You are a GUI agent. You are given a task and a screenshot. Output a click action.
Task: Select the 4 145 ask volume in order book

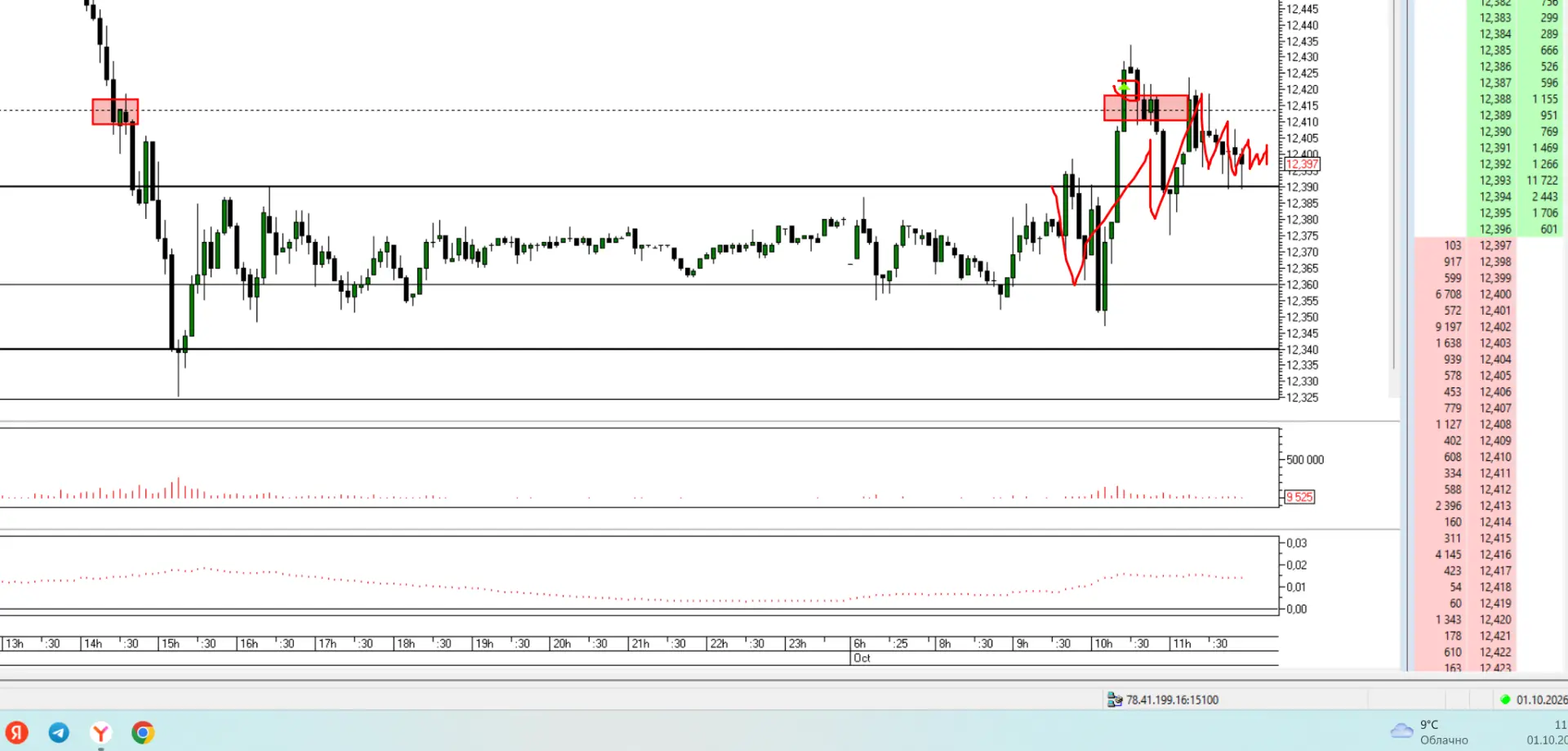tap(1448, 555)
